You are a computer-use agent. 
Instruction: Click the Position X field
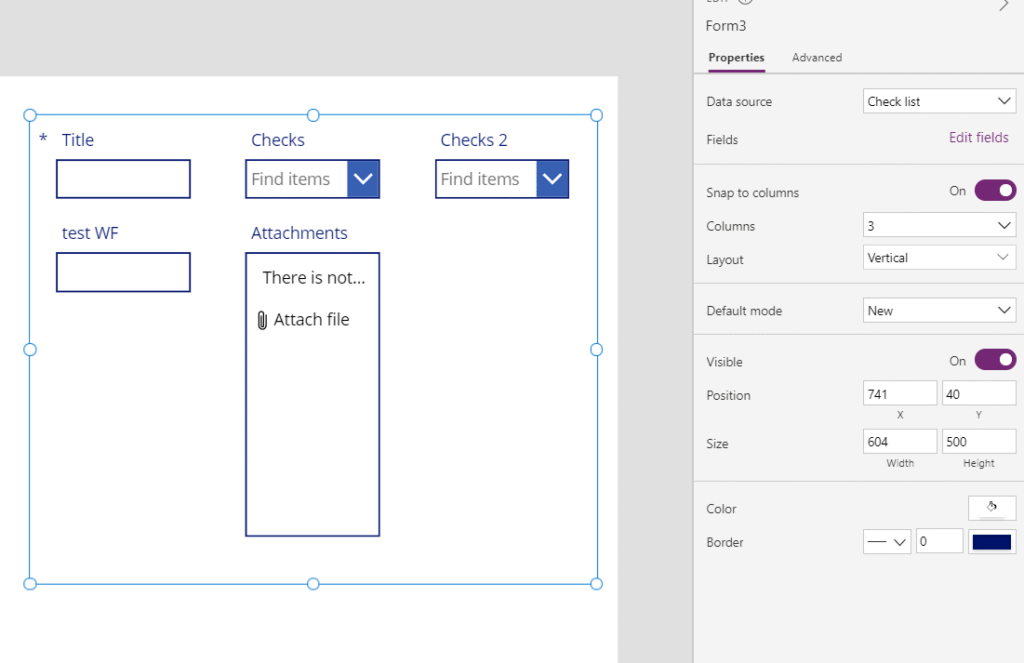pyautogui.click(x=899, y=394)
